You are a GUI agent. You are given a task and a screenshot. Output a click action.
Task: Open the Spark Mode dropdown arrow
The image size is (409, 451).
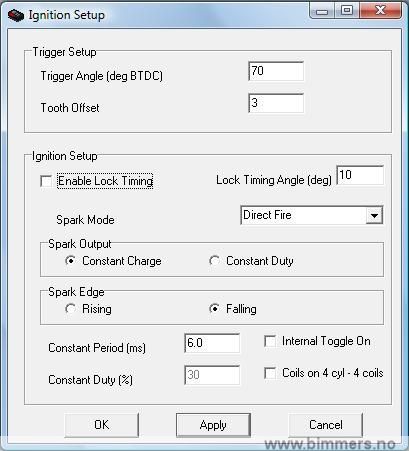click(x=374, y=215)
